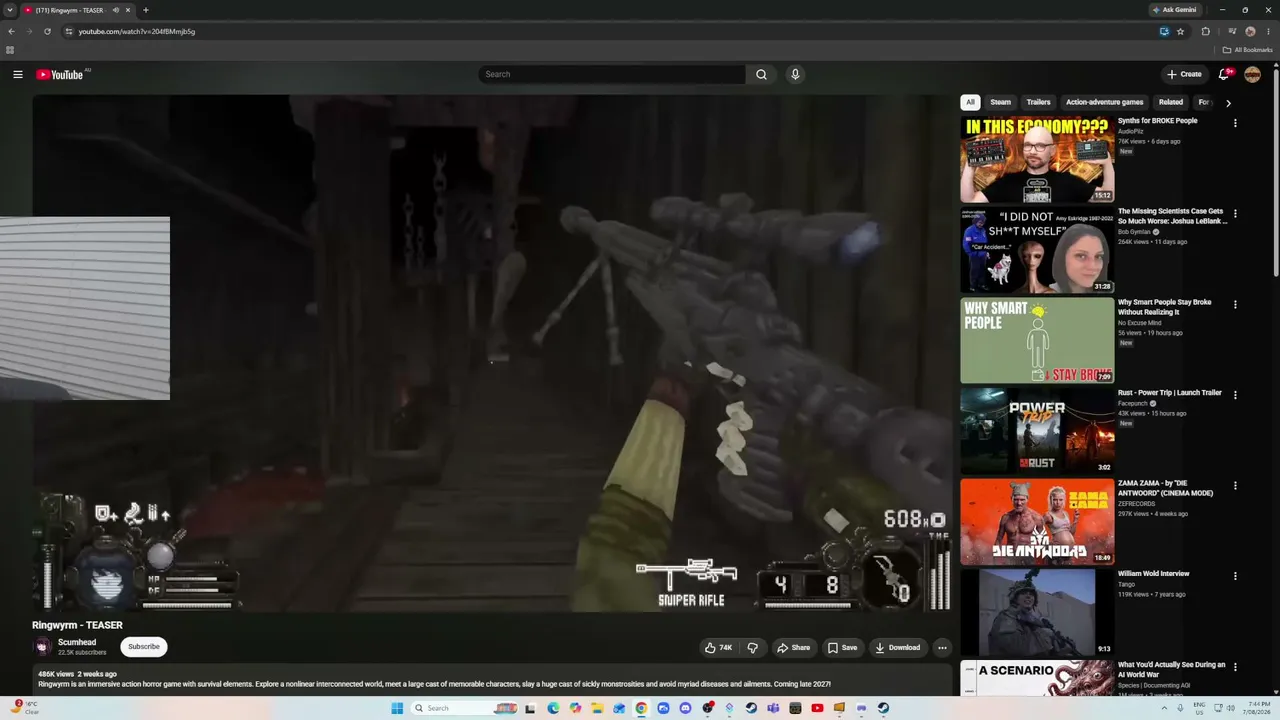This screenshot has width=1280, height=720.
Task: Open the taskbar weather widget
Action: pyautogui.click(x=24, y=708)
